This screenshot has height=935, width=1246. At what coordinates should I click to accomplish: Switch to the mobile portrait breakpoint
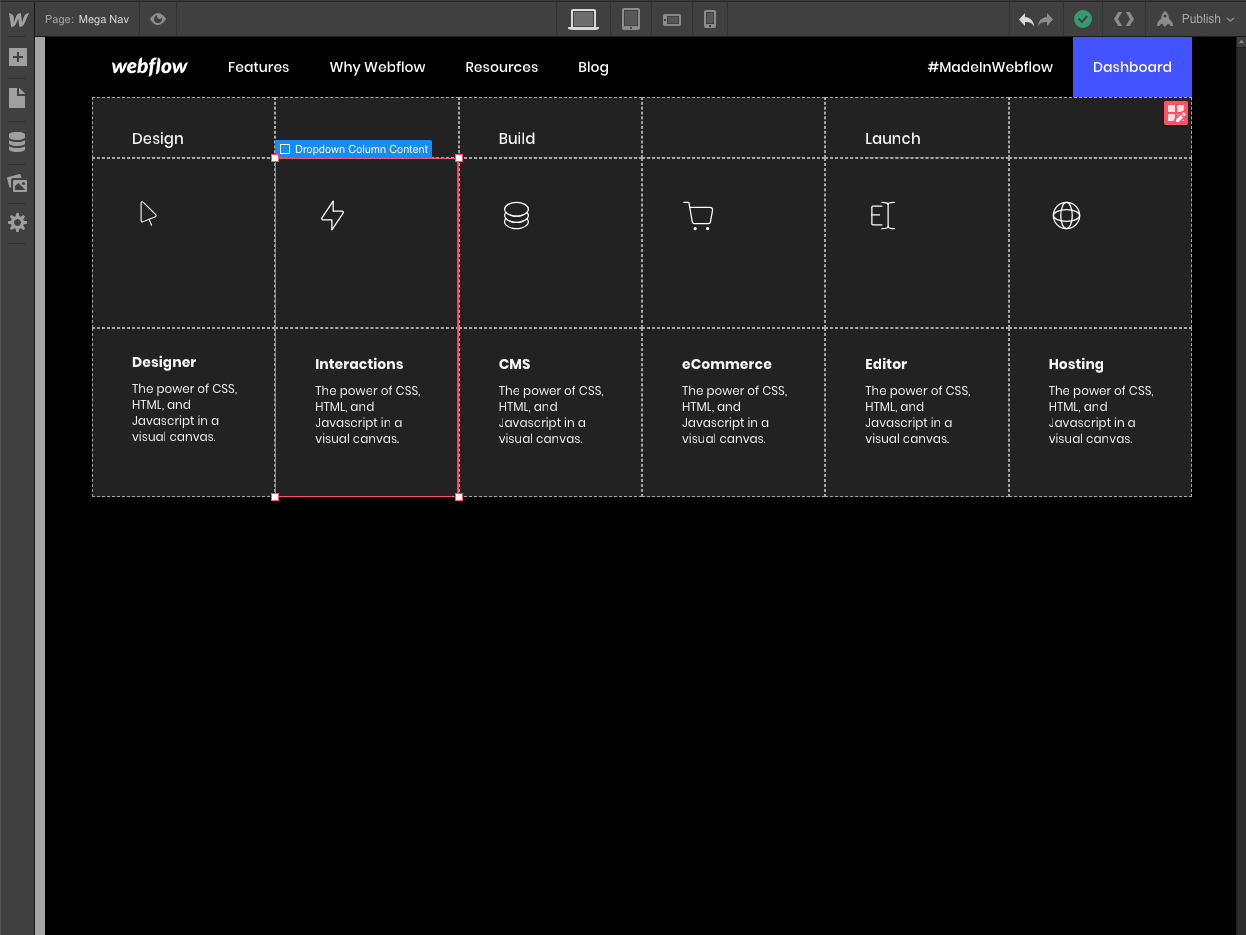click(x=710, y=19)
